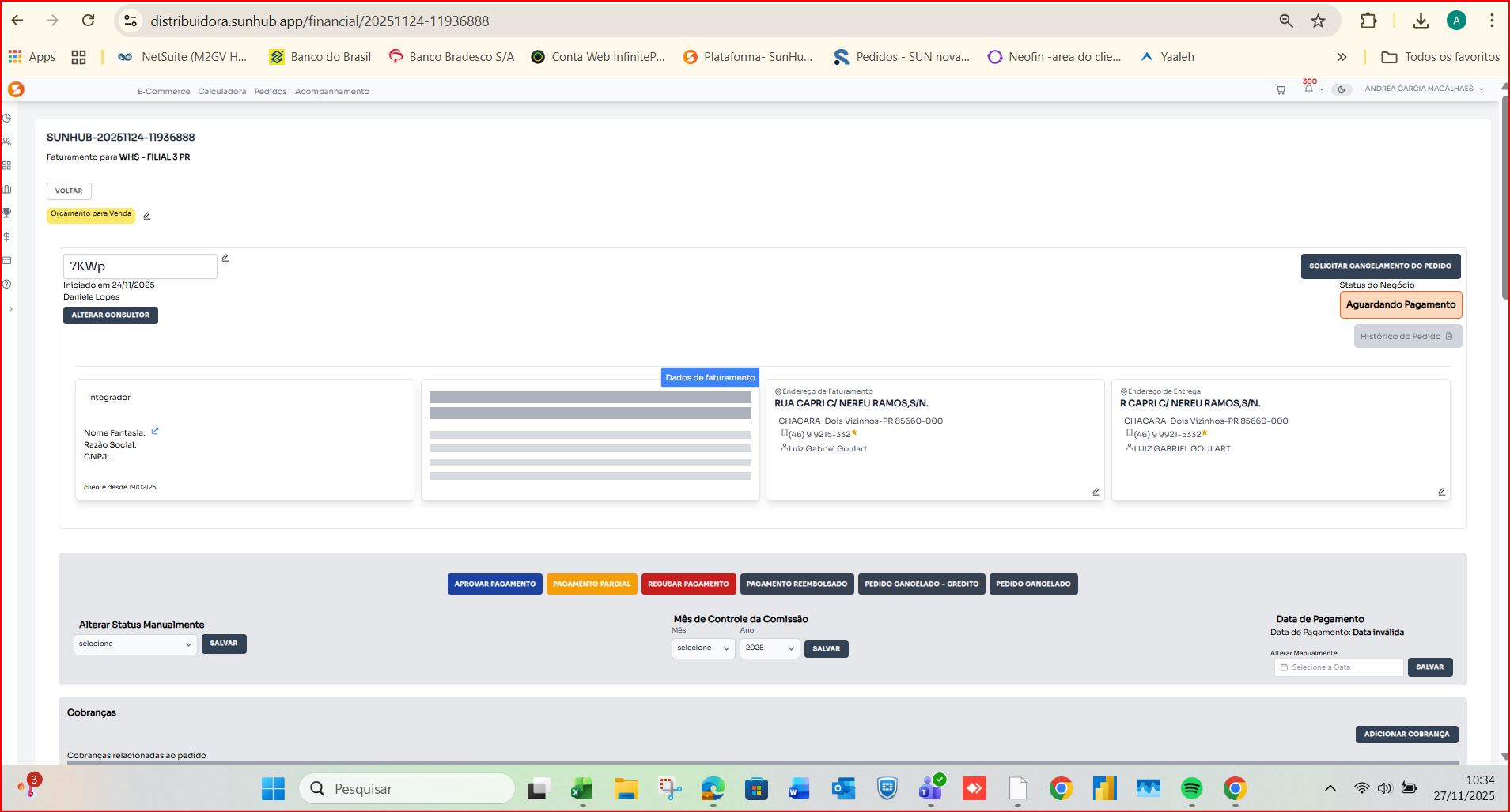The height and width of the screenshot is (812, 1510).
Task: Open the trophy icon in sidebar
Action: [x=7, y=213]
